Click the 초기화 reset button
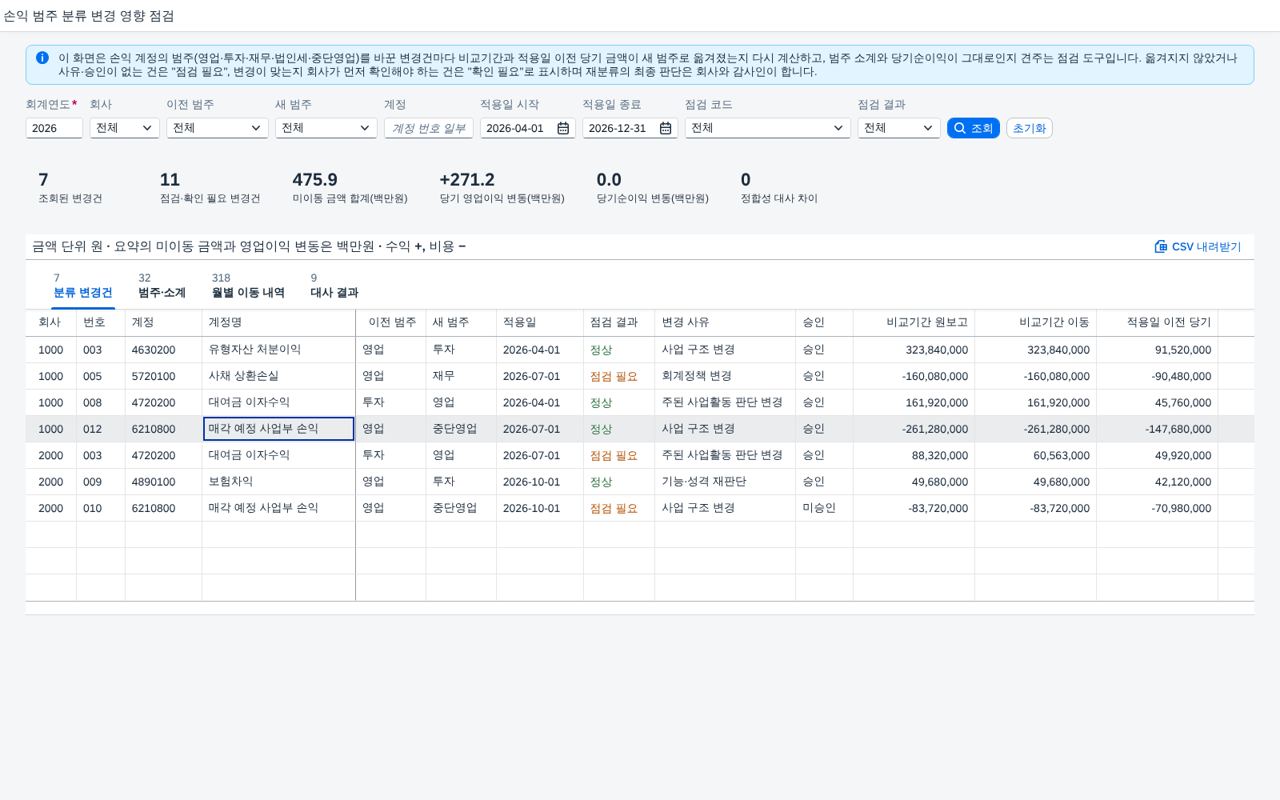This screenshot has height=800, width=1280. (1029, 128)
